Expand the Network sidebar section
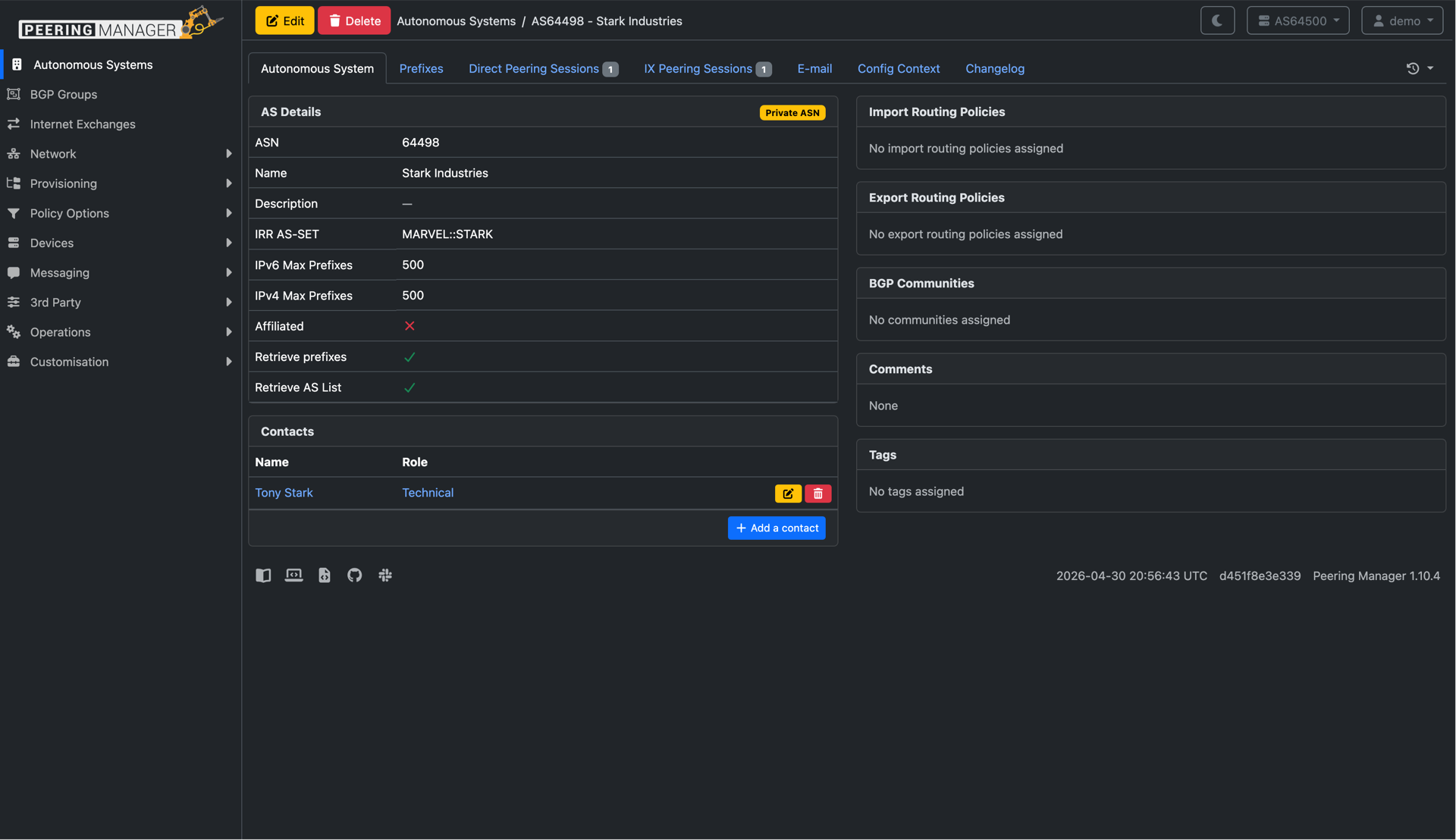Image resolution: width=1456 pixels, height=840 pixels. pyautogui.click(x=120, y=154)
